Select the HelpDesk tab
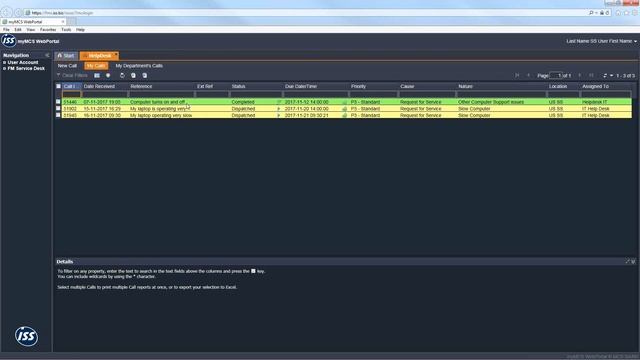This screenshot has height=360, width=640. pos(99,56)
